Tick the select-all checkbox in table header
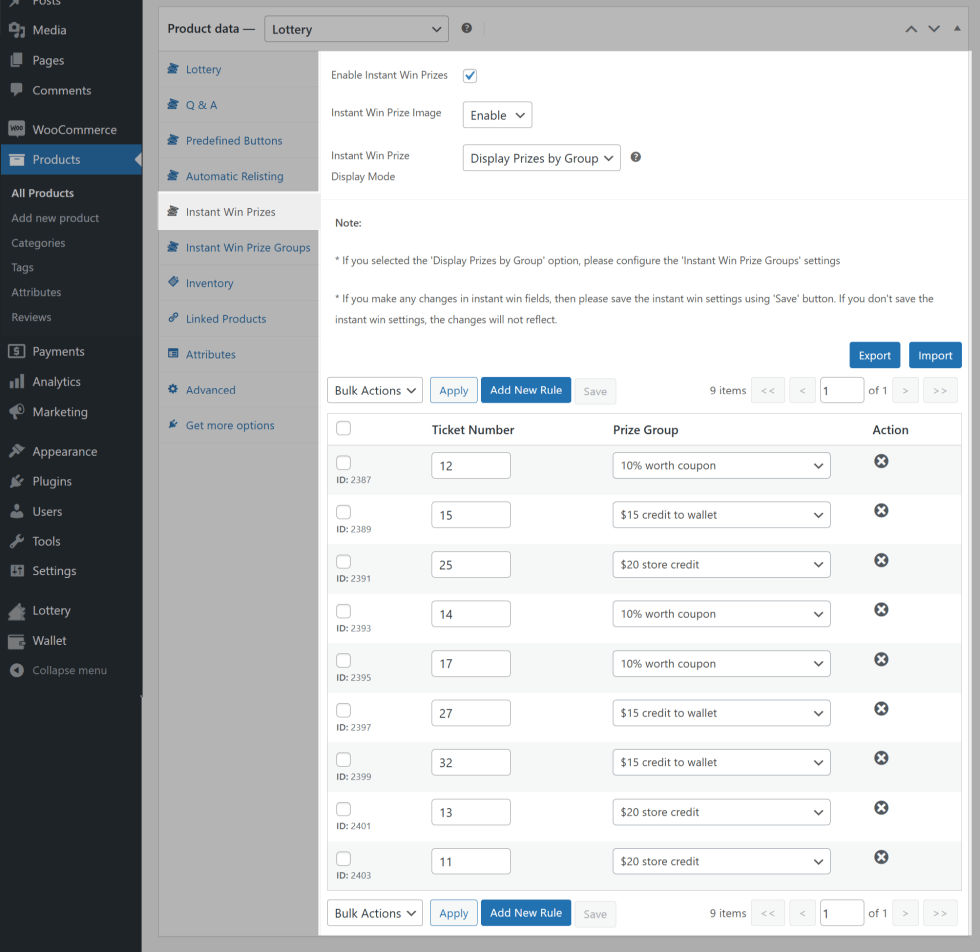Image resolution: width=980 pixels, height=952 pixels. (344, 429)
